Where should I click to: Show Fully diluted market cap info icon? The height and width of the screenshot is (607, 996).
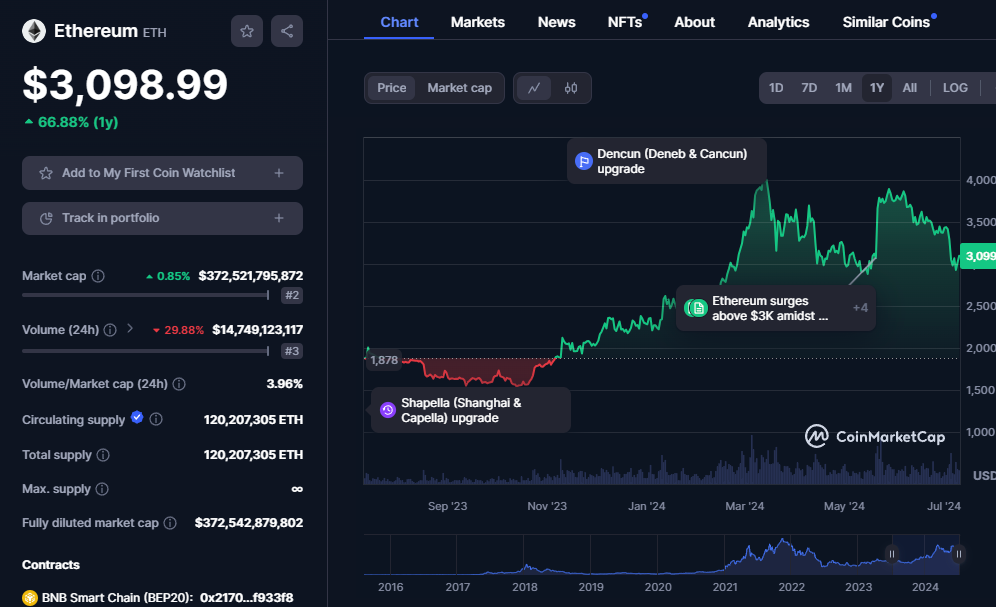pyautogui.click(x=170, y=523)
